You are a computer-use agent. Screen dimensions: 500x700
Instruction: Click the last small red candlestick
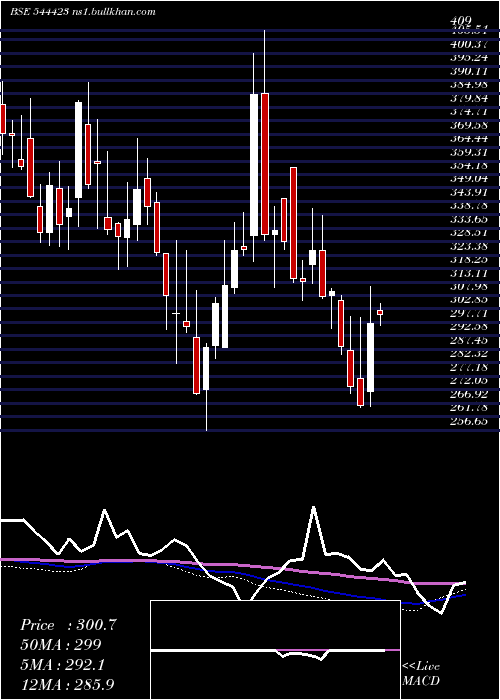click(380, 312)
